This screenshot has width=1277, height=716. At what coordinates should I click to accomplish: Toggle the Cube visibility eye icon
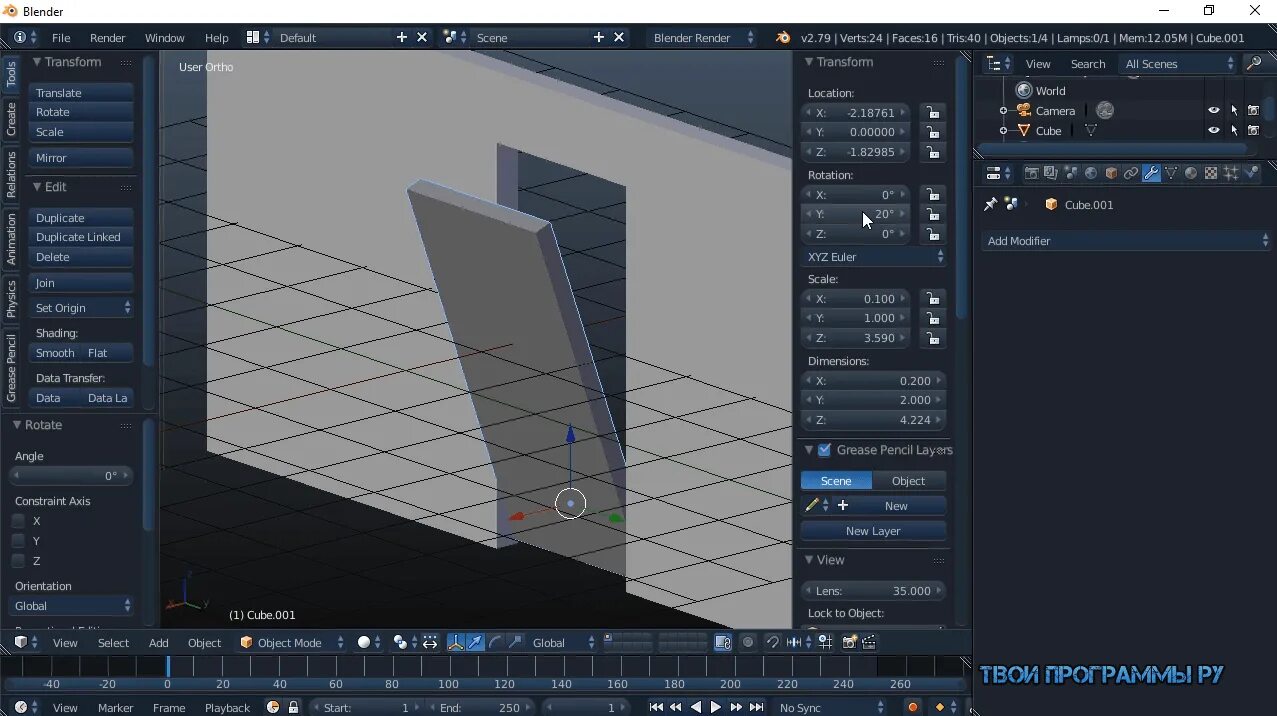1214,131
